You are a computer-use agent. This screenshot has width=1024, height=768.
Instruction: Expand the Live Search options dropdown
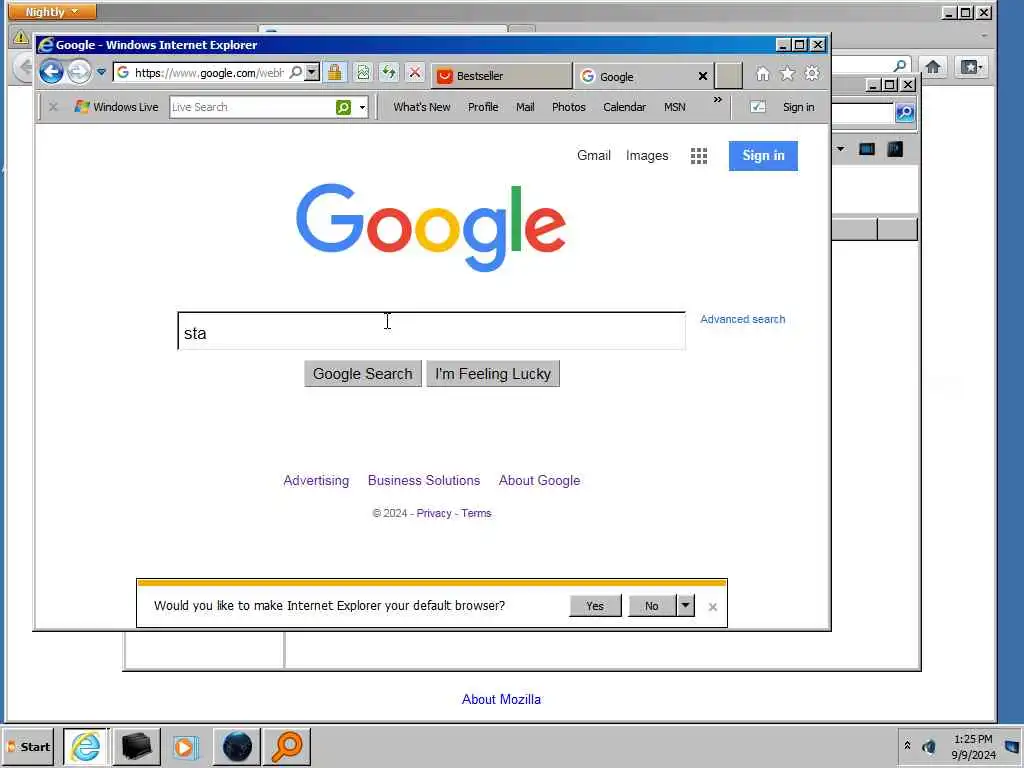click(x=362, y=107)
